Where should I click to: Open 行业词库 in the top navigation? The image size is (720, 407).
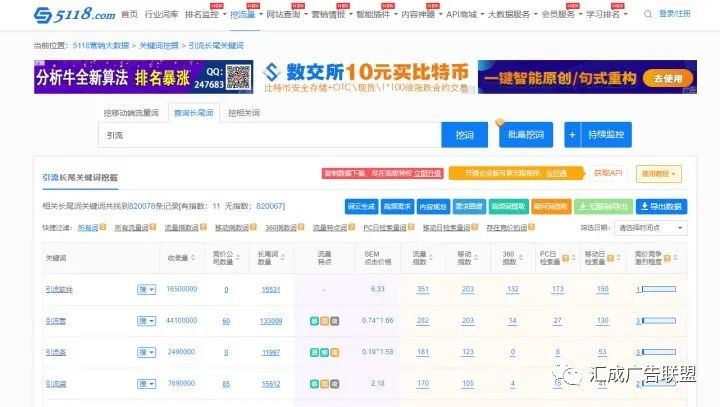(161, 14)
